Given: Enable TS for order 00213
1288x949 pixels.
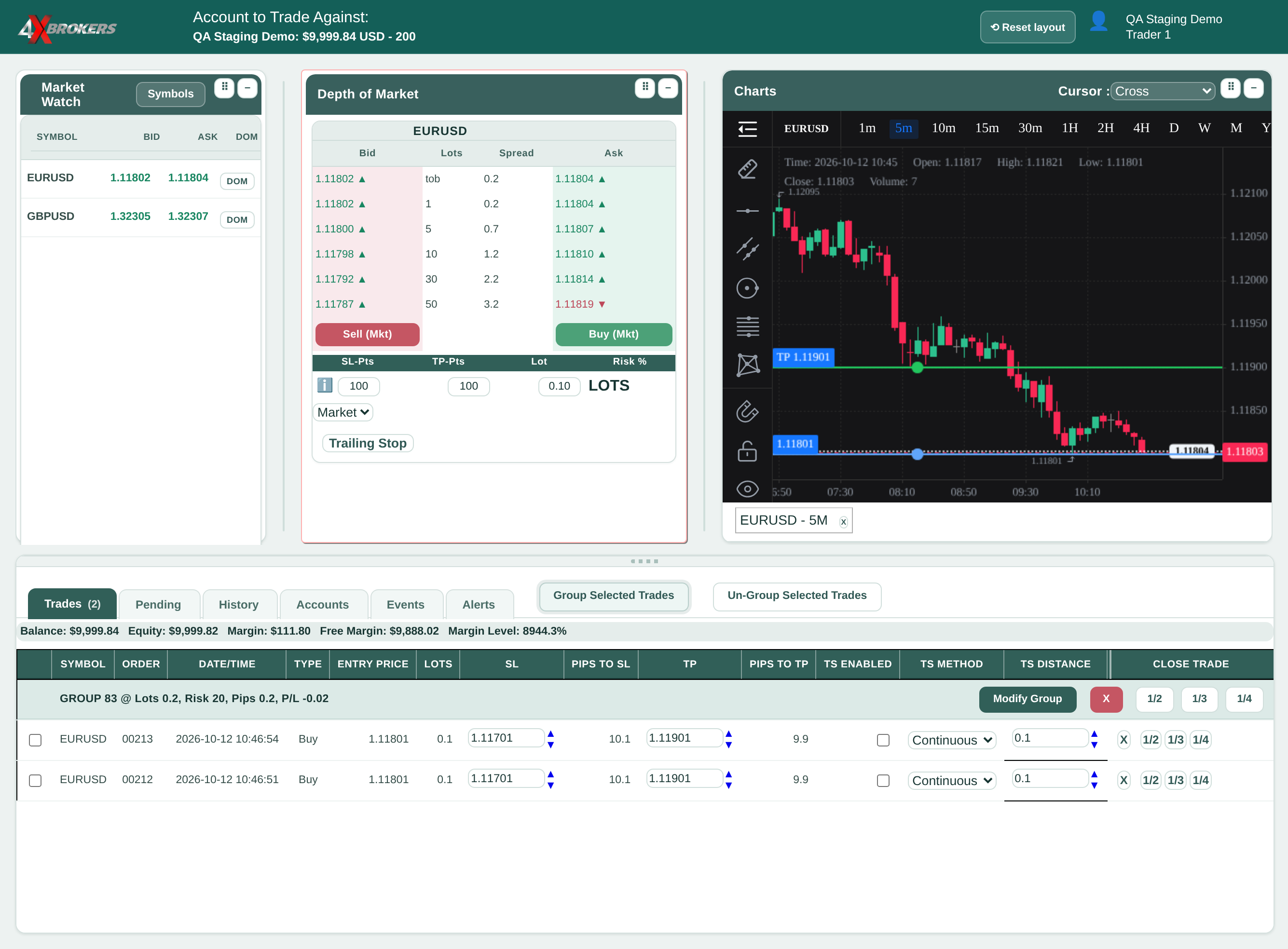Looking at the screenshot, I should [x=883, y=740].
